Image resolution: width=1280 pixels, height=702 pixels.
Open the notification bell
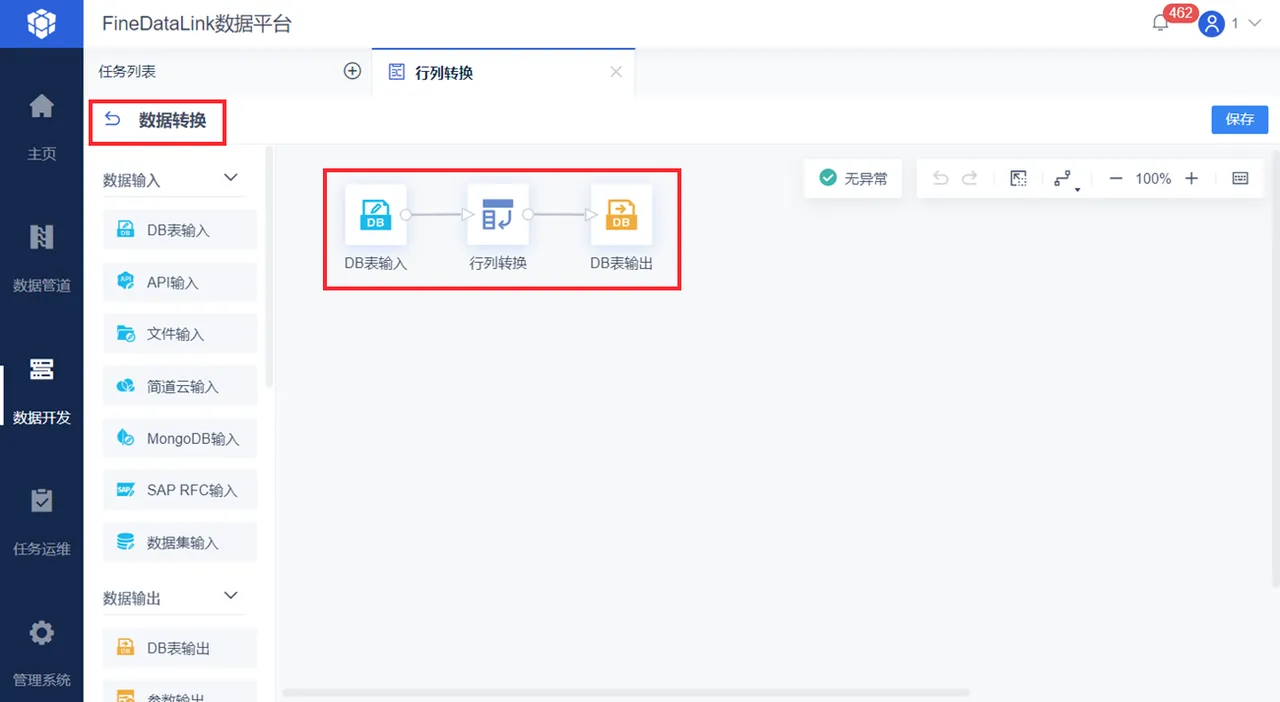point(1160,23)
